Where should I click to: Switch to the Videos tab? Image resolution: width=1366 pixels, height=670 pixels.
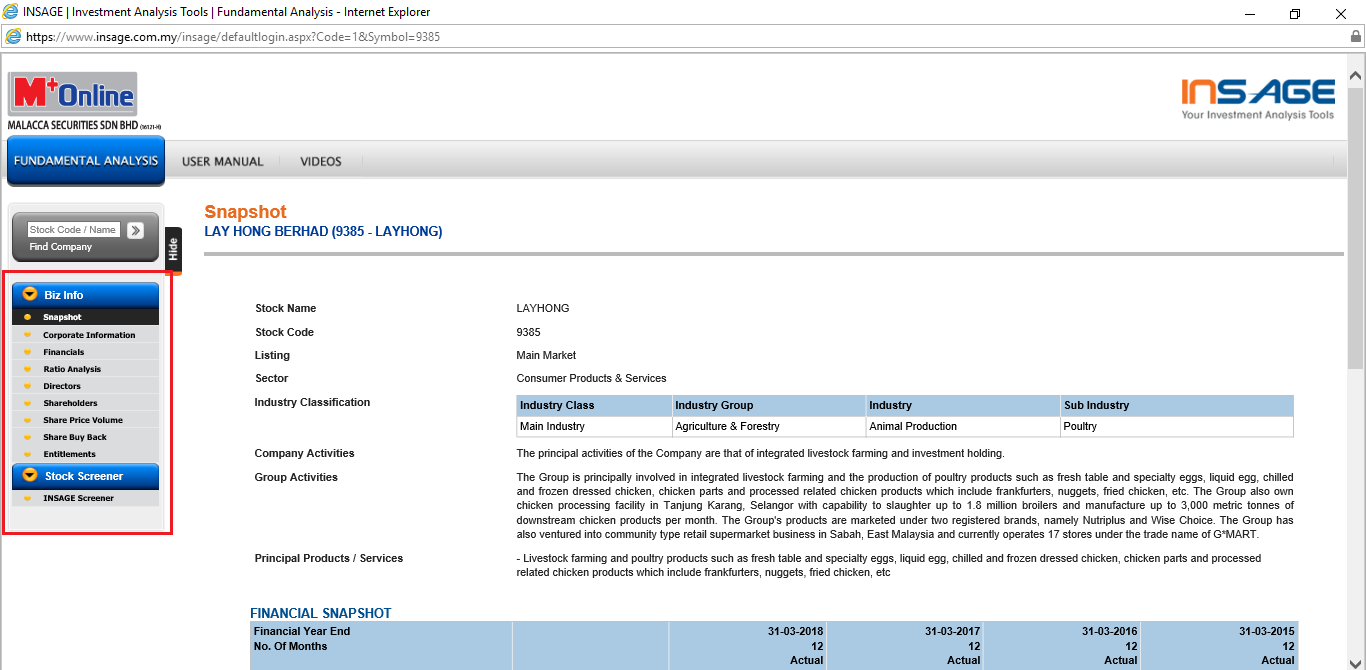tap(321, 161)
